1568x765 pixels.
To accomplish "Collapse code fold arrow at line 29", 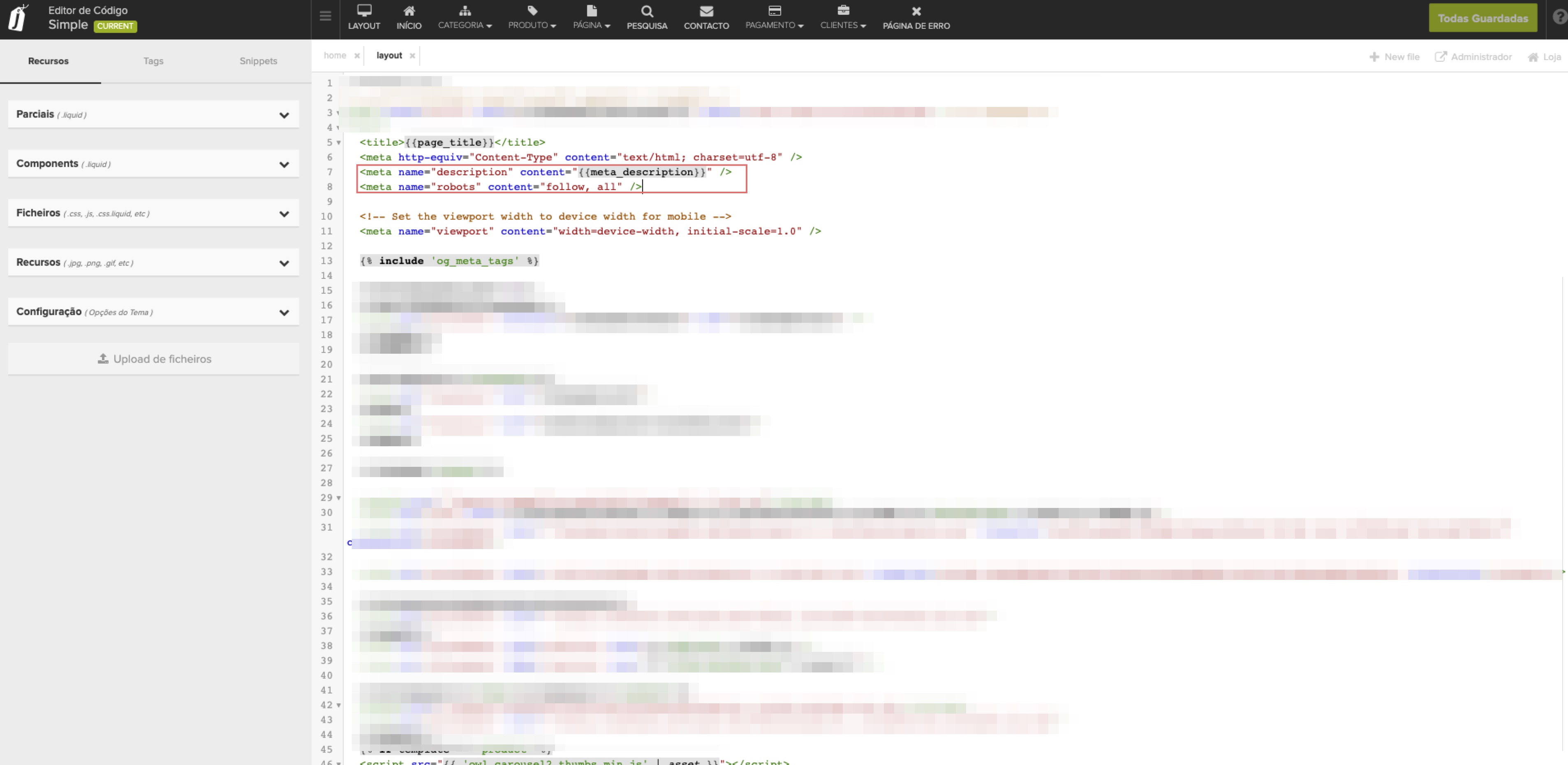I will tap(338, 498).
